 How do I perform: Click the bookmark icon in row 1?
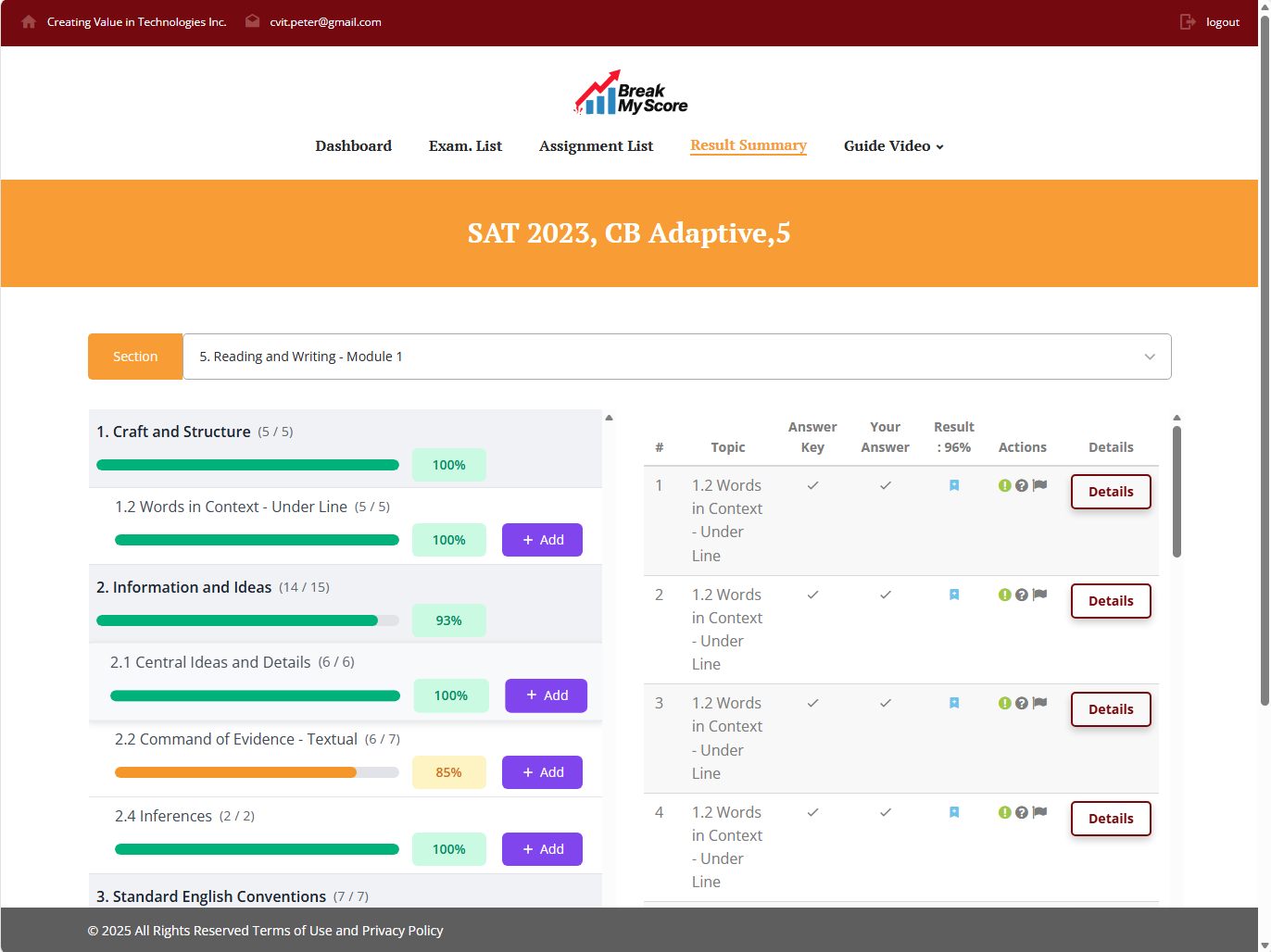[954, 485]
